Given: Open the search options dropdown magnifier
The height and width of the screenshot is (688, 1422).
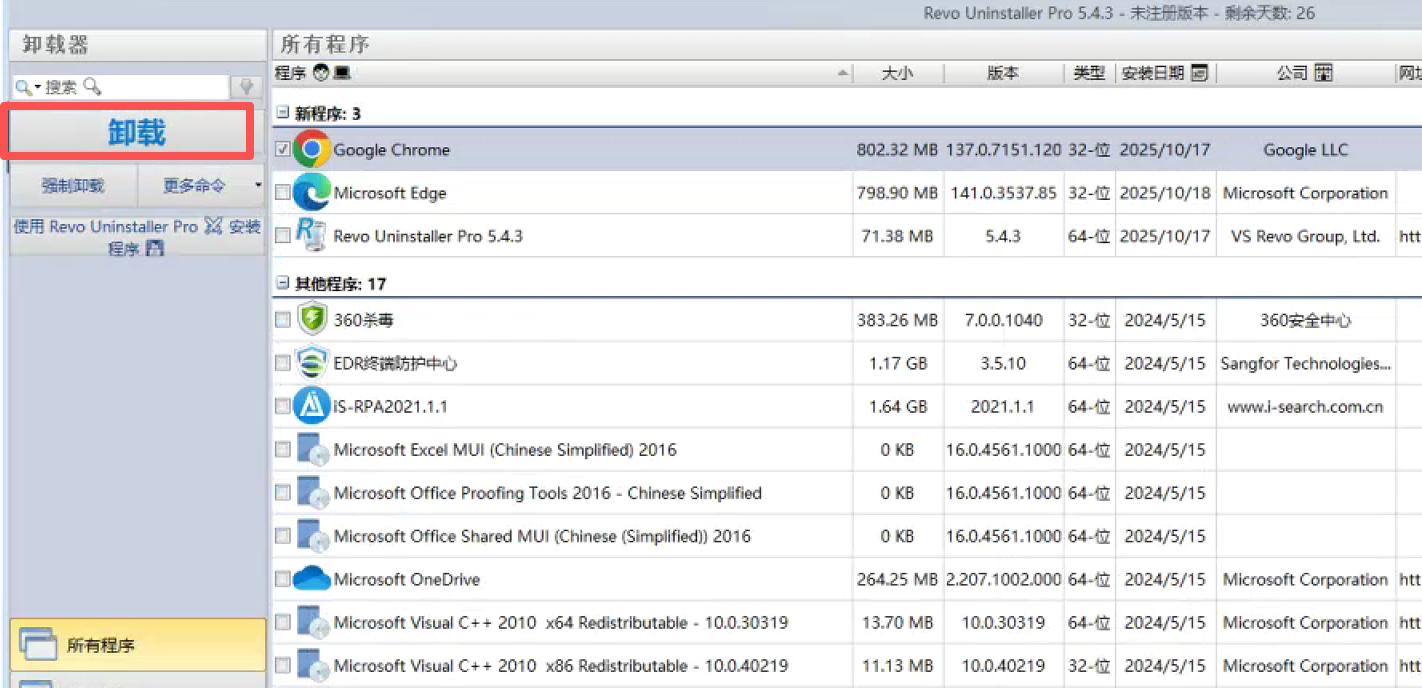Looking at the screenshot, I should [26, 87].
